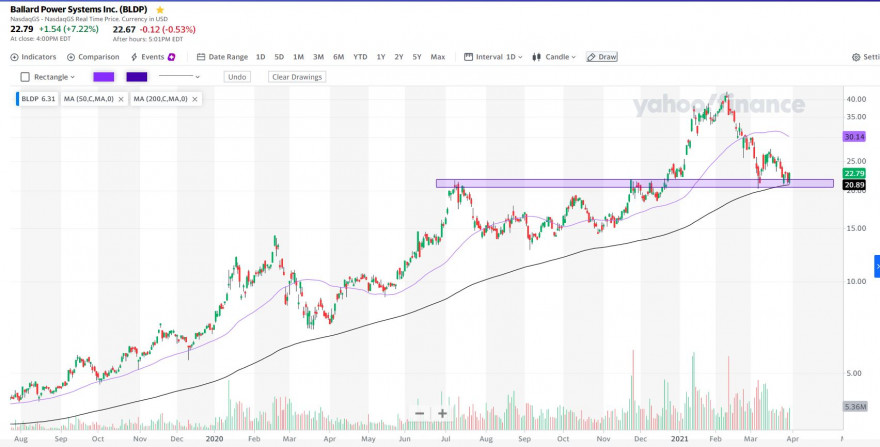
Task: Select the 1M date range
Action: coord(299,57)
